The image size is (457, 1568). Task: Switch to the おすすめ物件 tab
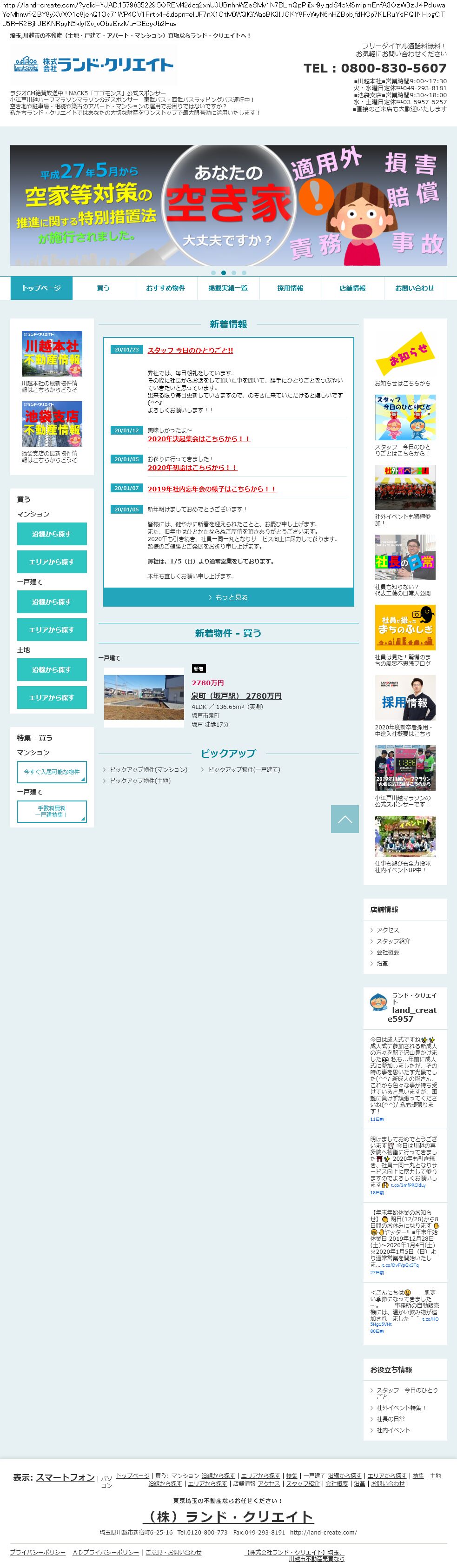tap(166, 288)
